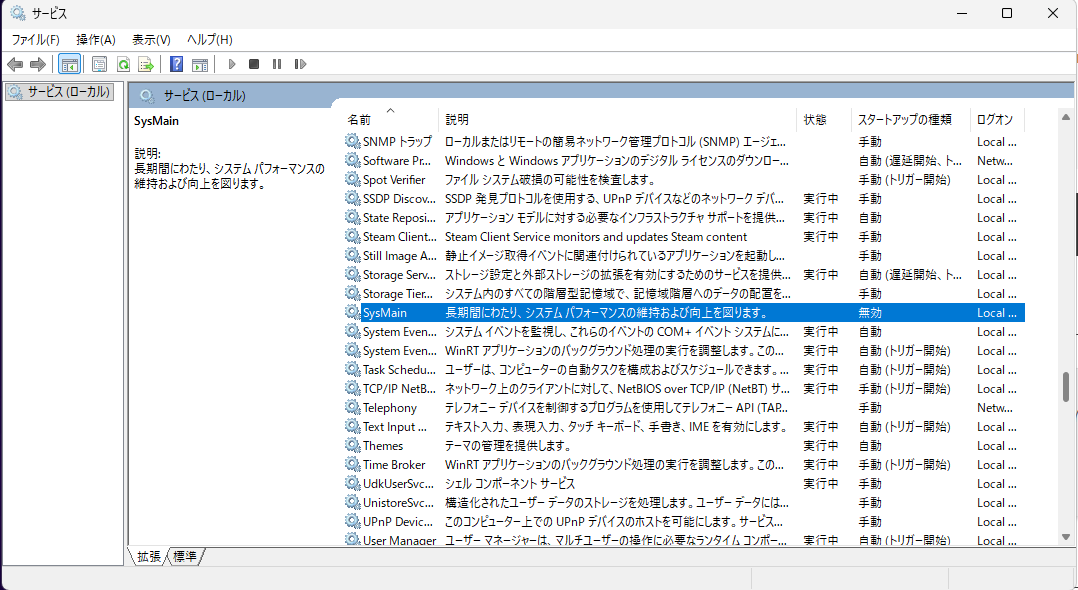The image size is (1078, 590).
Task: Switch to the 標準 tab at the bottom
Action: [x=185, y=556]
